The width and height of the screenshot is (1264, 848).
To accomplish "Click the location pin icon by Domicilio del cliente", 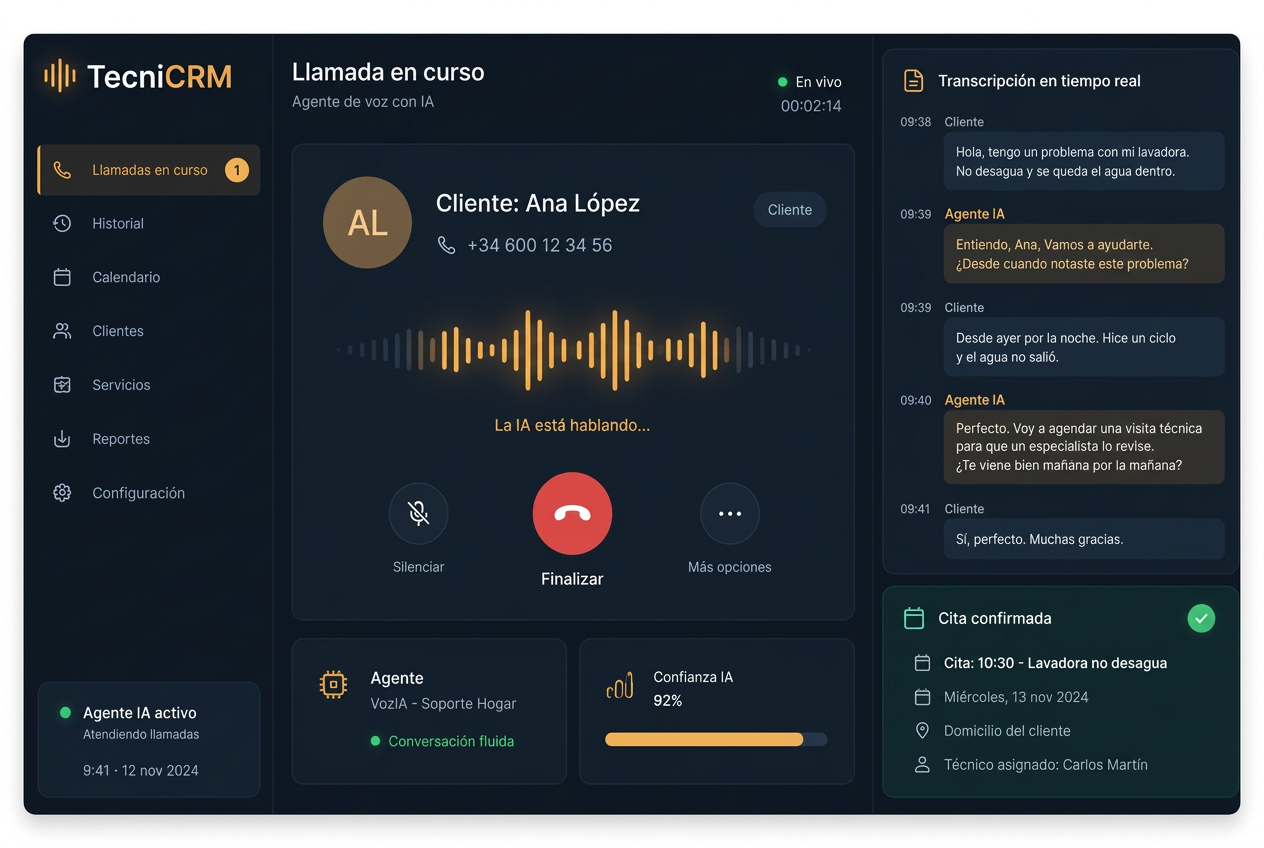I will [x=922, y=731].
